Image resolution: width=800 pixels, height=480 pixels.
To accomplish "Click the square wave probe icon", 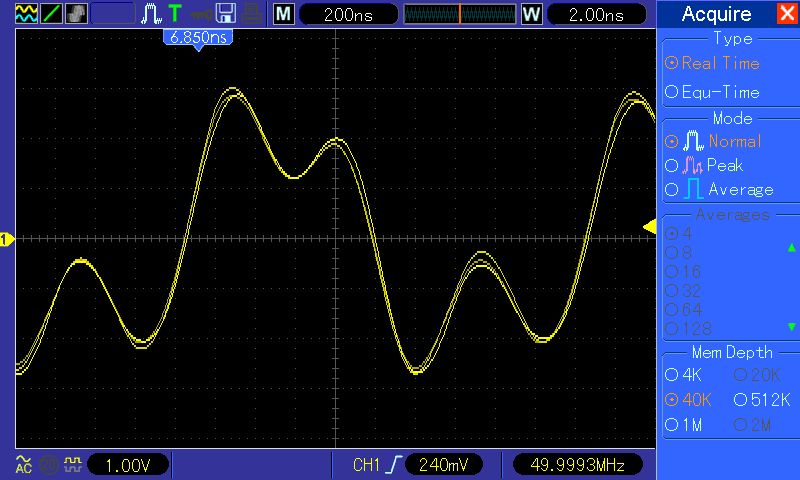I will coord(72,464).
